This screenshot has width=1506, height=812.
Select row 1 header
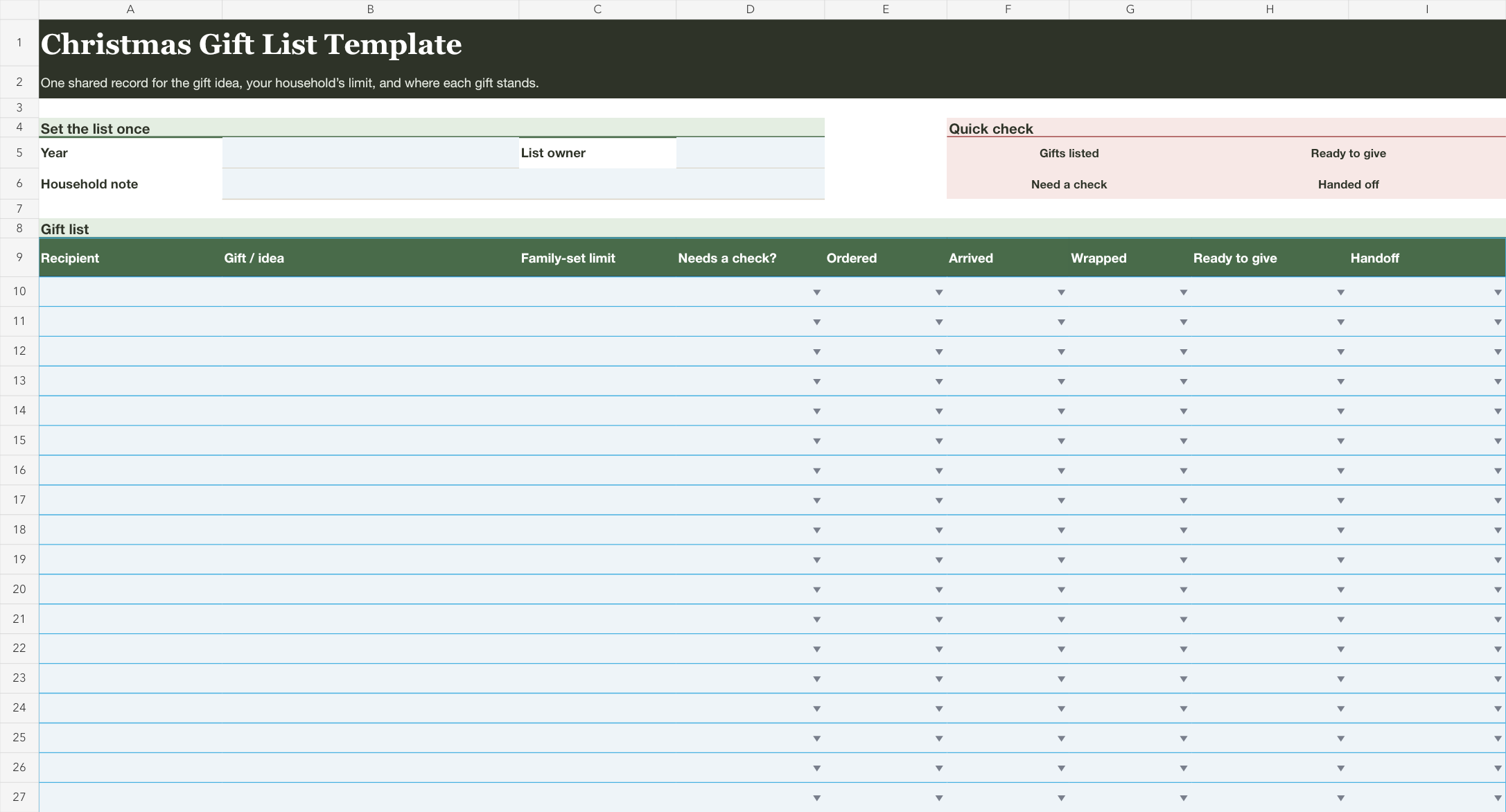[19, 43]
